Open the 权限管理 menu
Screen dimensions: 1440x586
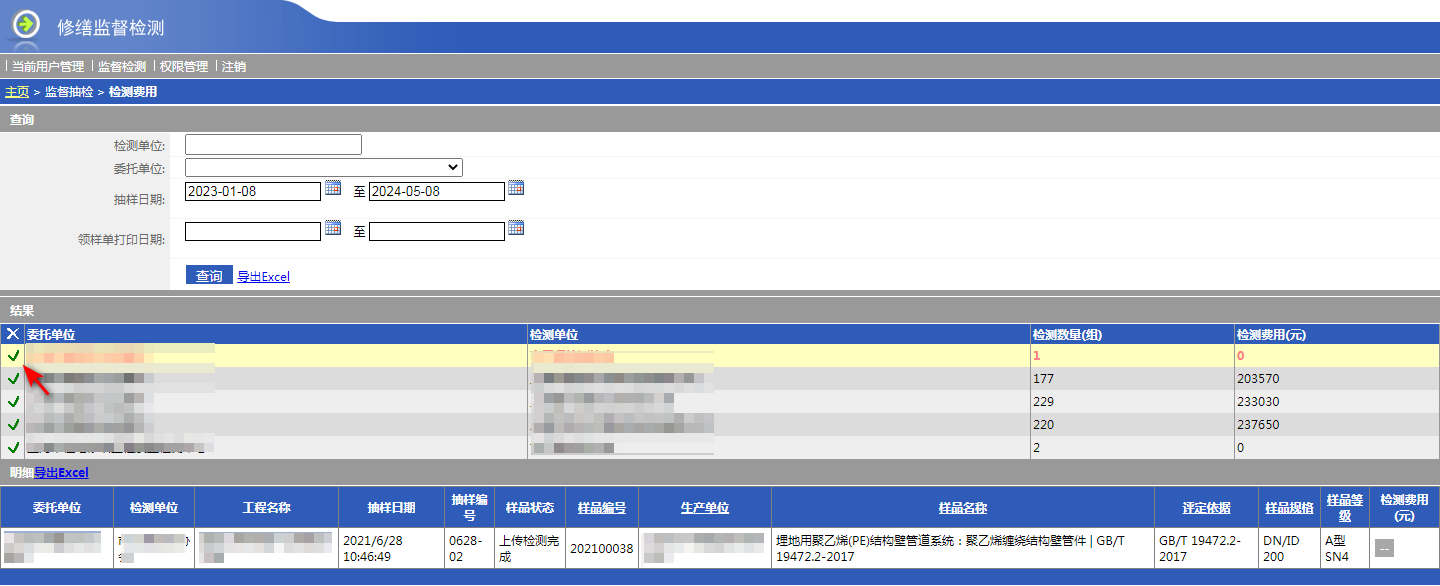pos(184,67)
